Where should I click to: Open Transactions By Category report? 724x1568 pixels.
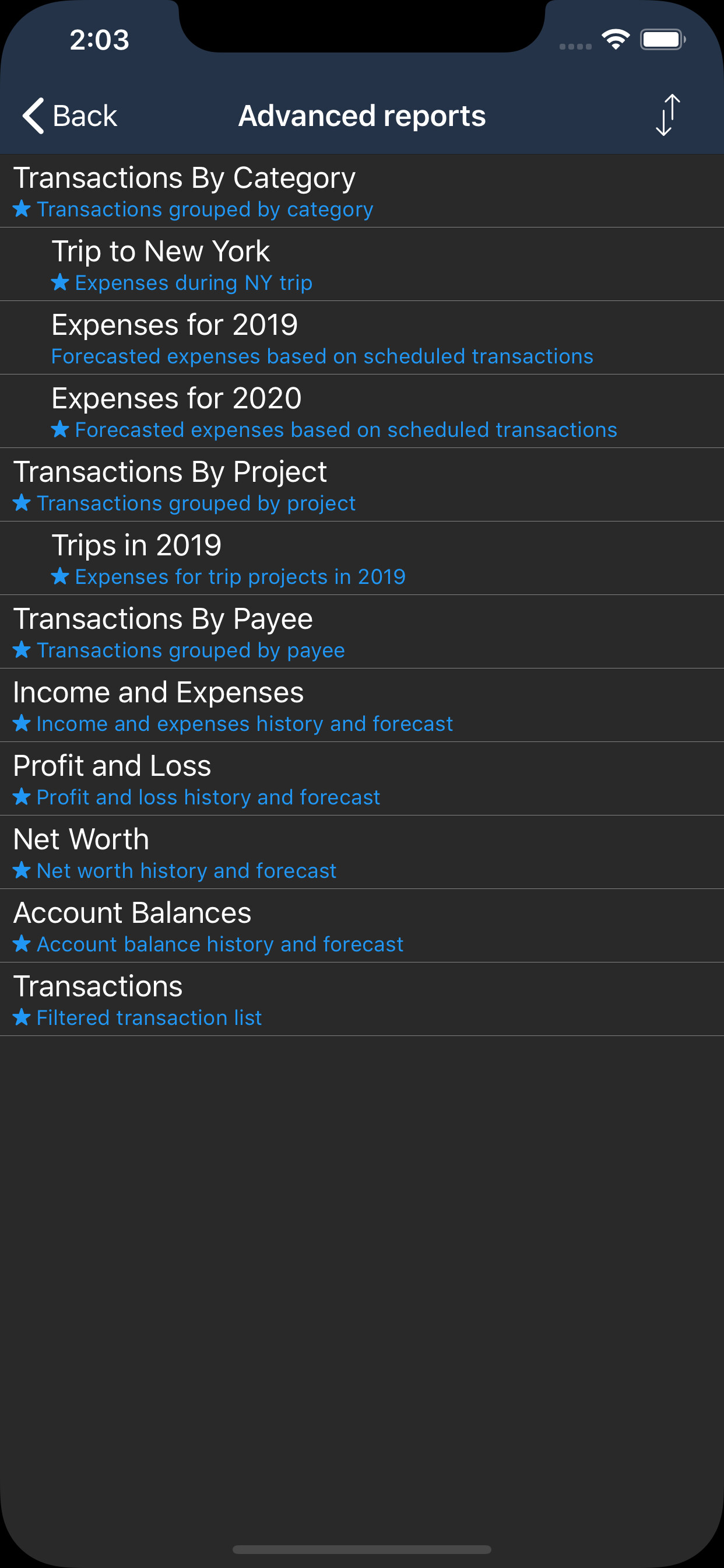click(362, 191)
